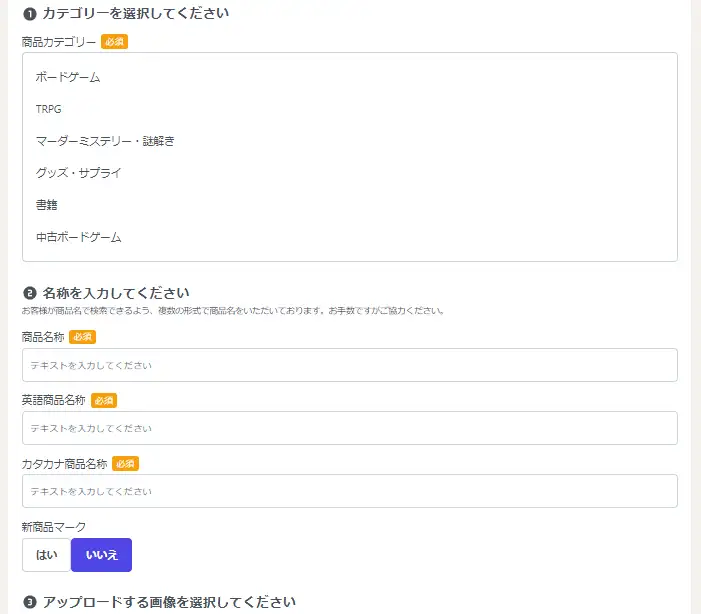Click 必須 badge beside カタカナ商品名称
Image resolution: width=701 pixels, height=614 pixels.
point(125,463)
